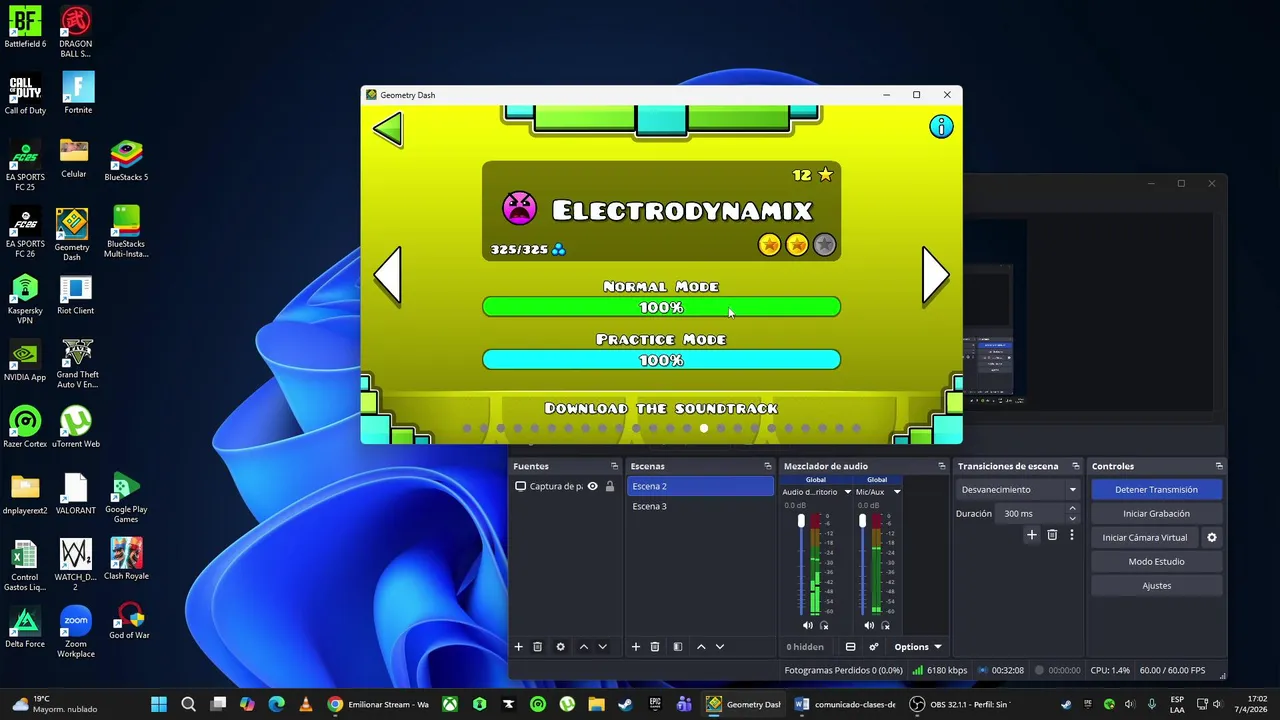The height and width of the screenshot is (720, 1280).
Task: Go to previous level with left arrow
Action: pos(388,275)
